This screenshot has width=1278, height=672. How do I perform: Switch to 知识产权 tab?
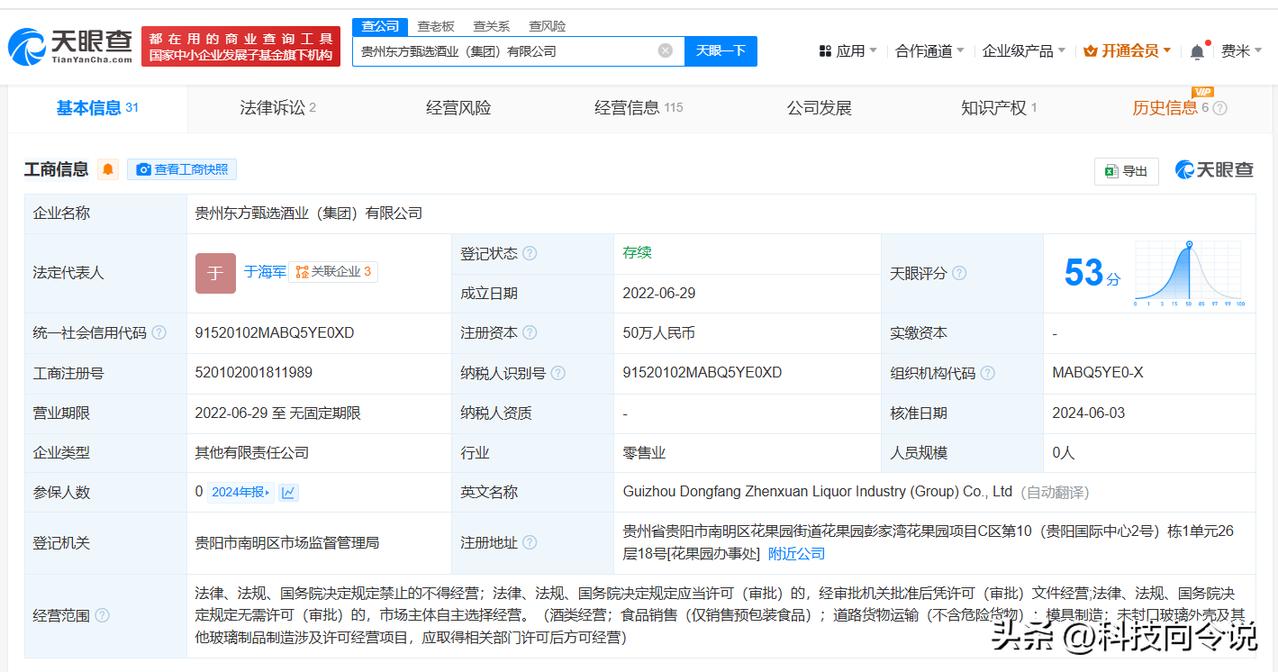pyautogui.click(x=999, y=108)
